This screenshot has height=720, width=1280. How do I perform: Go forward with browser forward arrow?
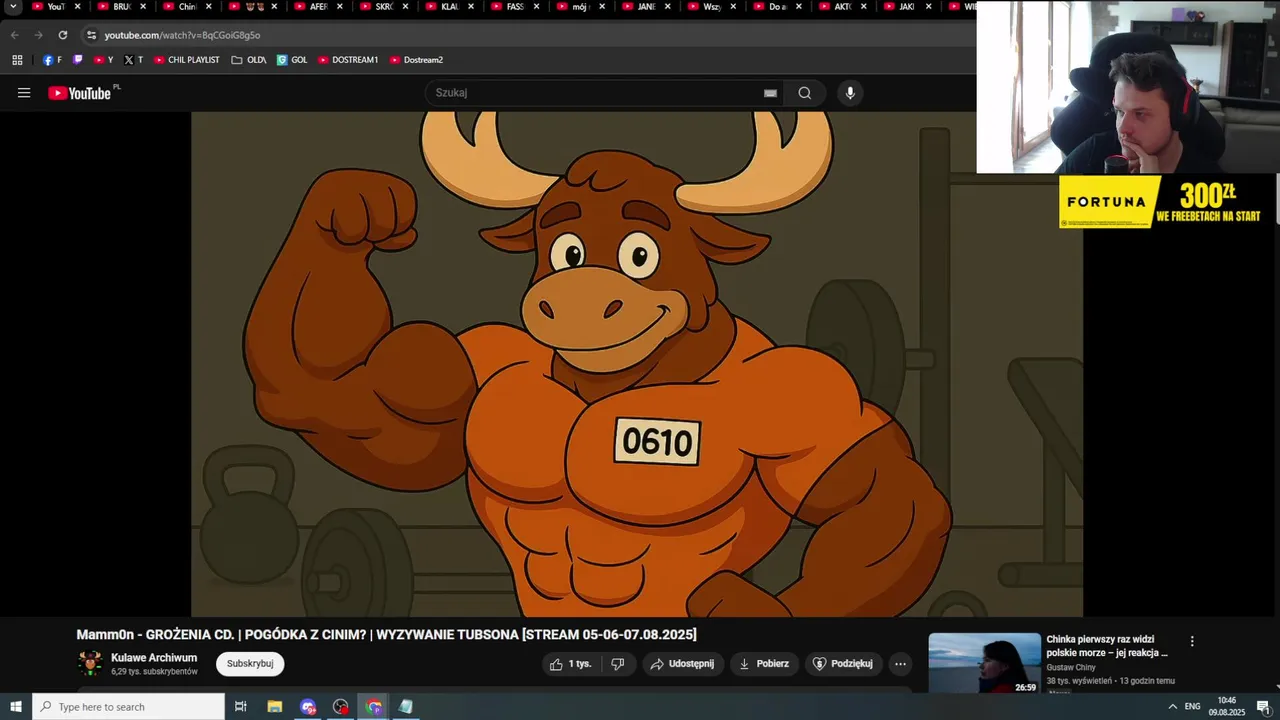(38, 35)
